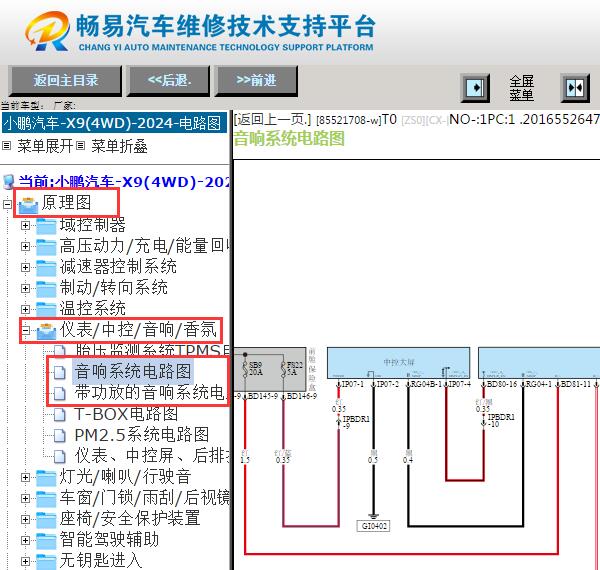
Task: Open the 胎压监测系统TPMS document
Action: [152, 350]
